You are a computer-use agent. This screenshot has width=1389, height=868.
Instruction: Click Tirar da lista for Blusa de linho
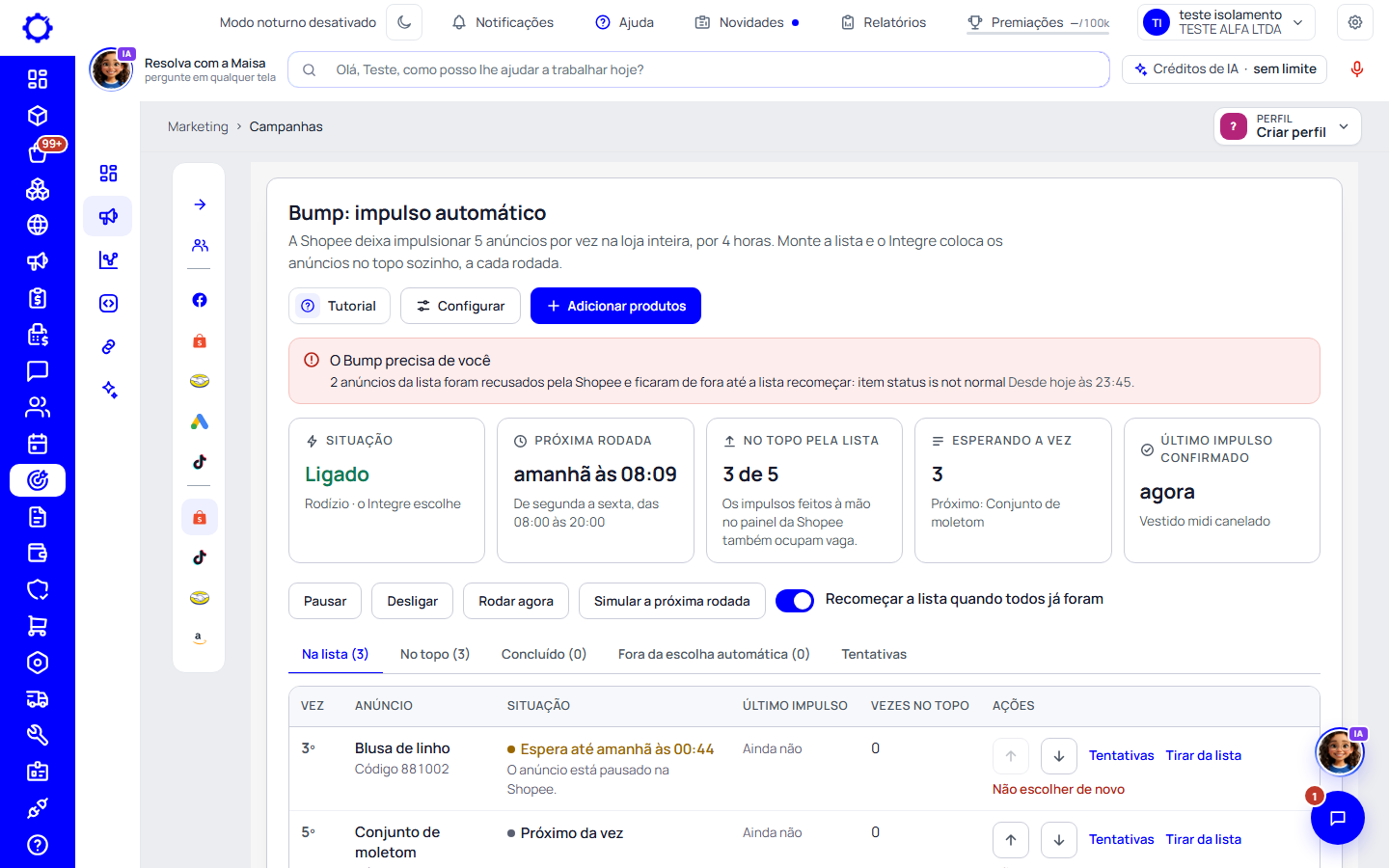click(x=1204, y=755)
